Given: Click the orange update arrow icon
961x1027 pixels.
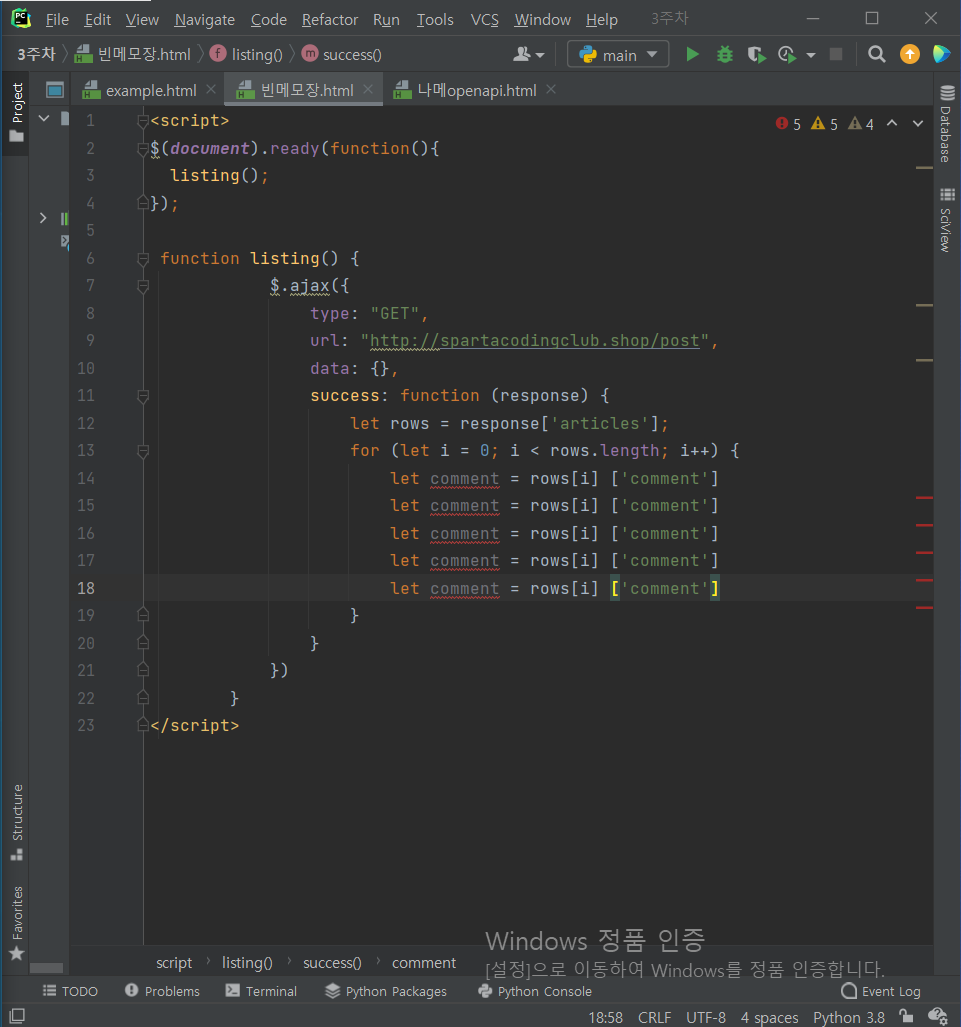Looking at the screenshot, I should 909,54.
